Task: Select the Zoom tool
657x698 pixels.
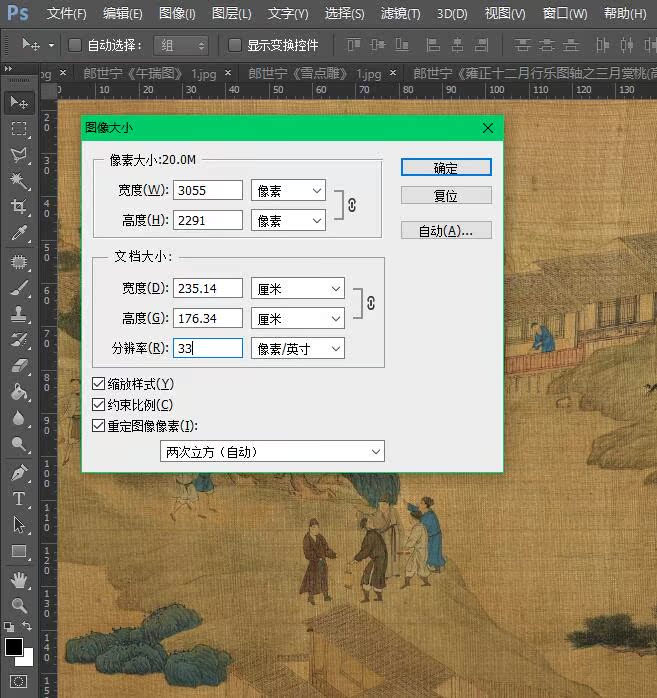Action: point(19,605)
